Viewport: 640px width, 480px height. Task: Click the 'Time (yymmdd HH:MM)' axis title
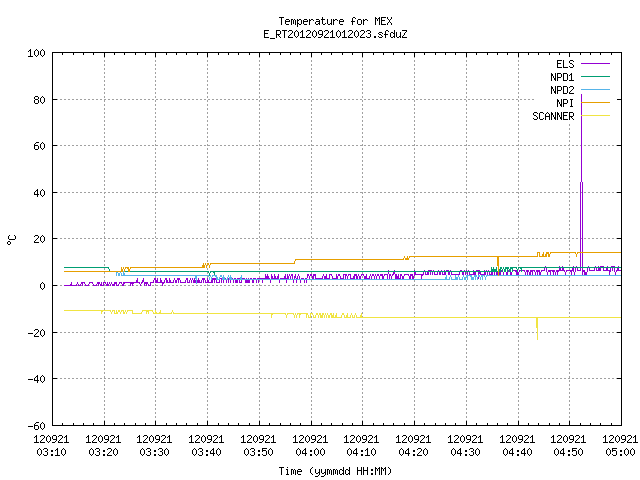[x=335, y=471]
